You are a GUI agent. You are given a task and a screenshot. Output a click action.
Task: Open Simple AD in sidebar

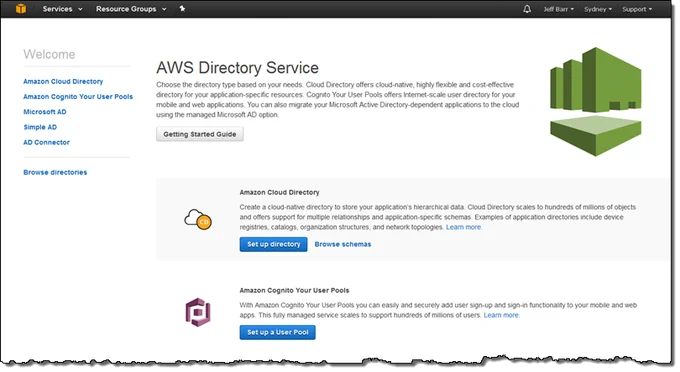(x=40, y=127)
